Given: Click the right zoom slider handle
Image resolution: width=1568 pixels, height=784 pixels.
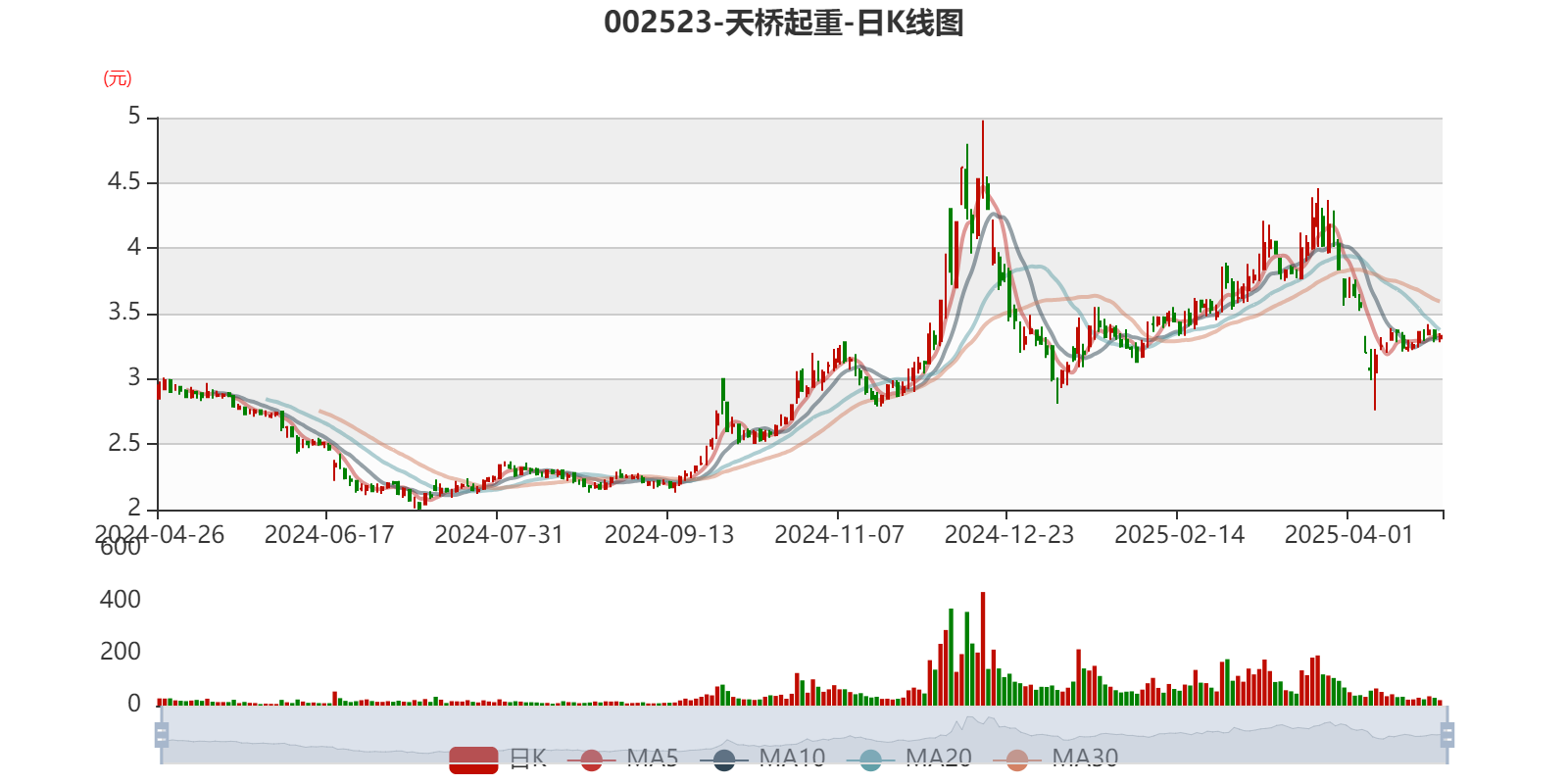Looking at the screenshot, I should pos(1449,734).
